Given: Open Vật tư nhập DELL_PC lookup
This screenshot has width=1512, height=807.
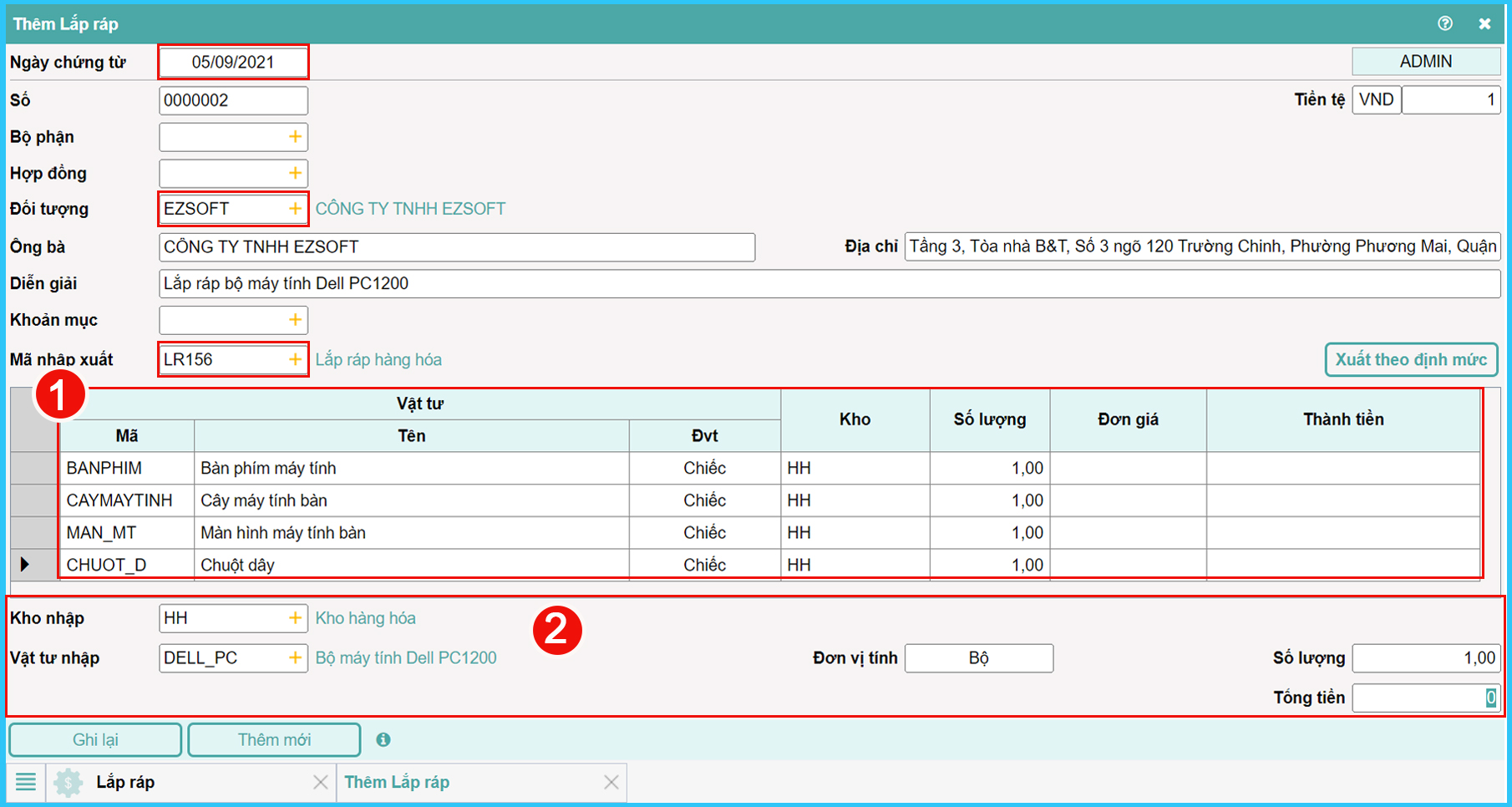Looking at the screenshot, I should point(295,658).
